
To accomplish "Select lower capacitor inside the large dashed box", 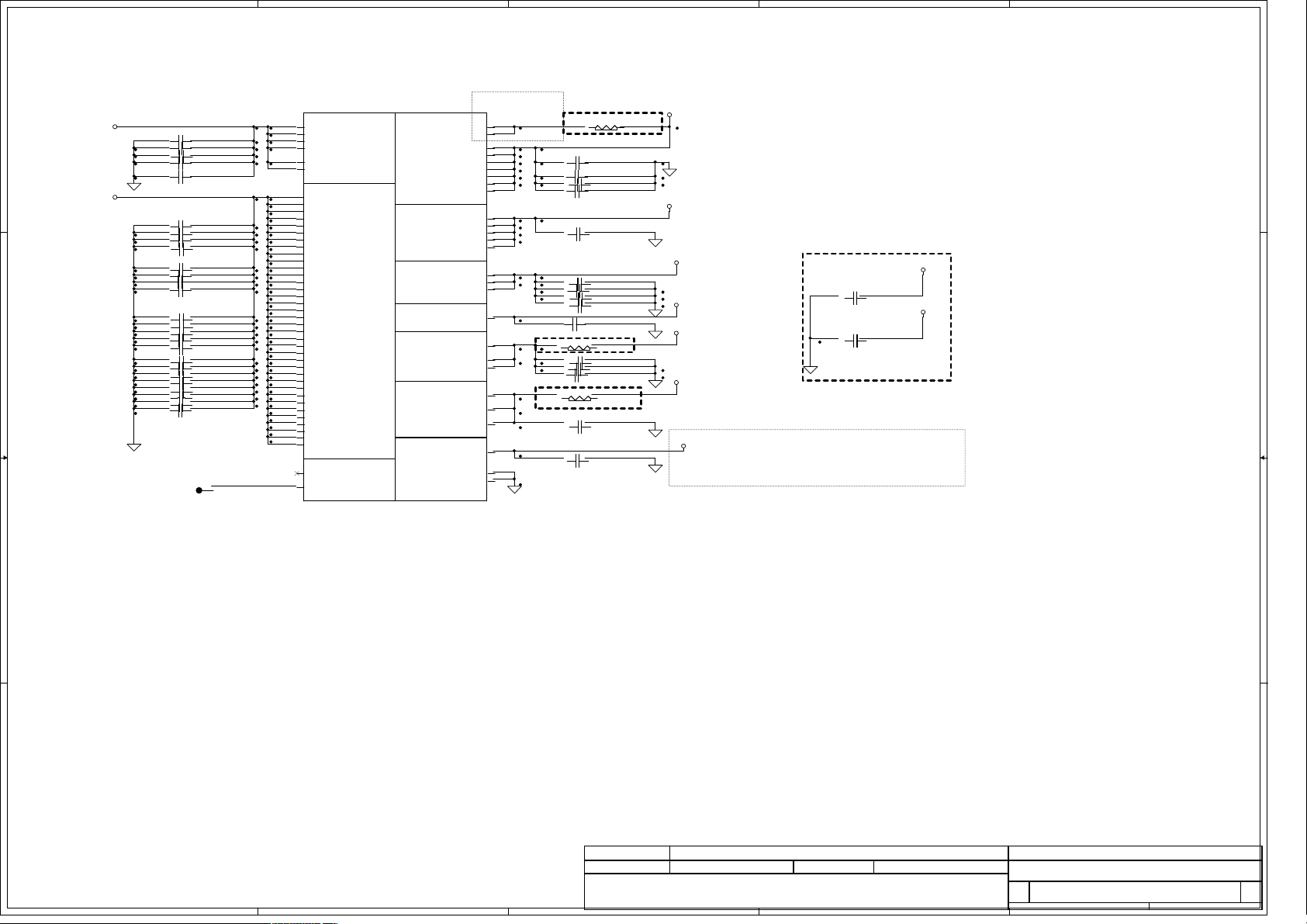I will pyautogui.click(x=855, y=341).
